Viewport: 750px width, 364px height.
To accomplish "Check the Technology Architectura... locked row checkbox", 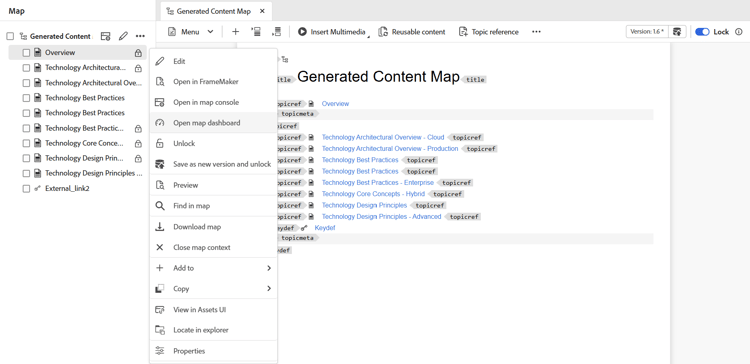I will [x=26, y=68].
